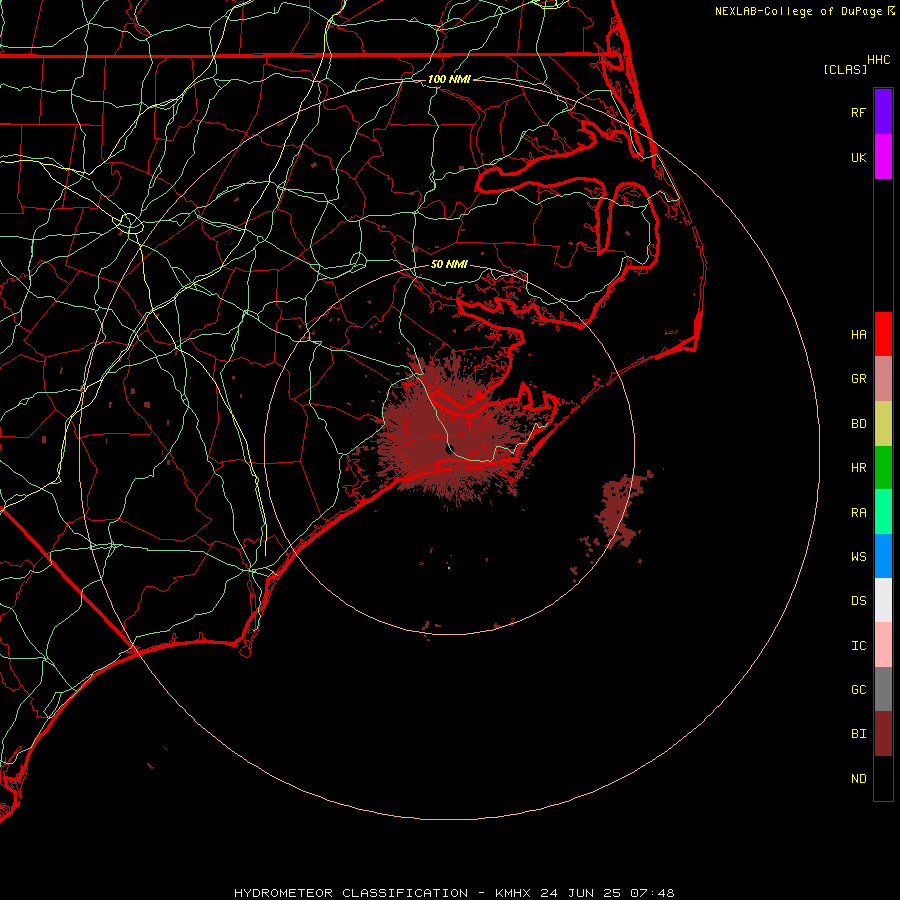Click the GR pink-brown legend swatch

883,378
